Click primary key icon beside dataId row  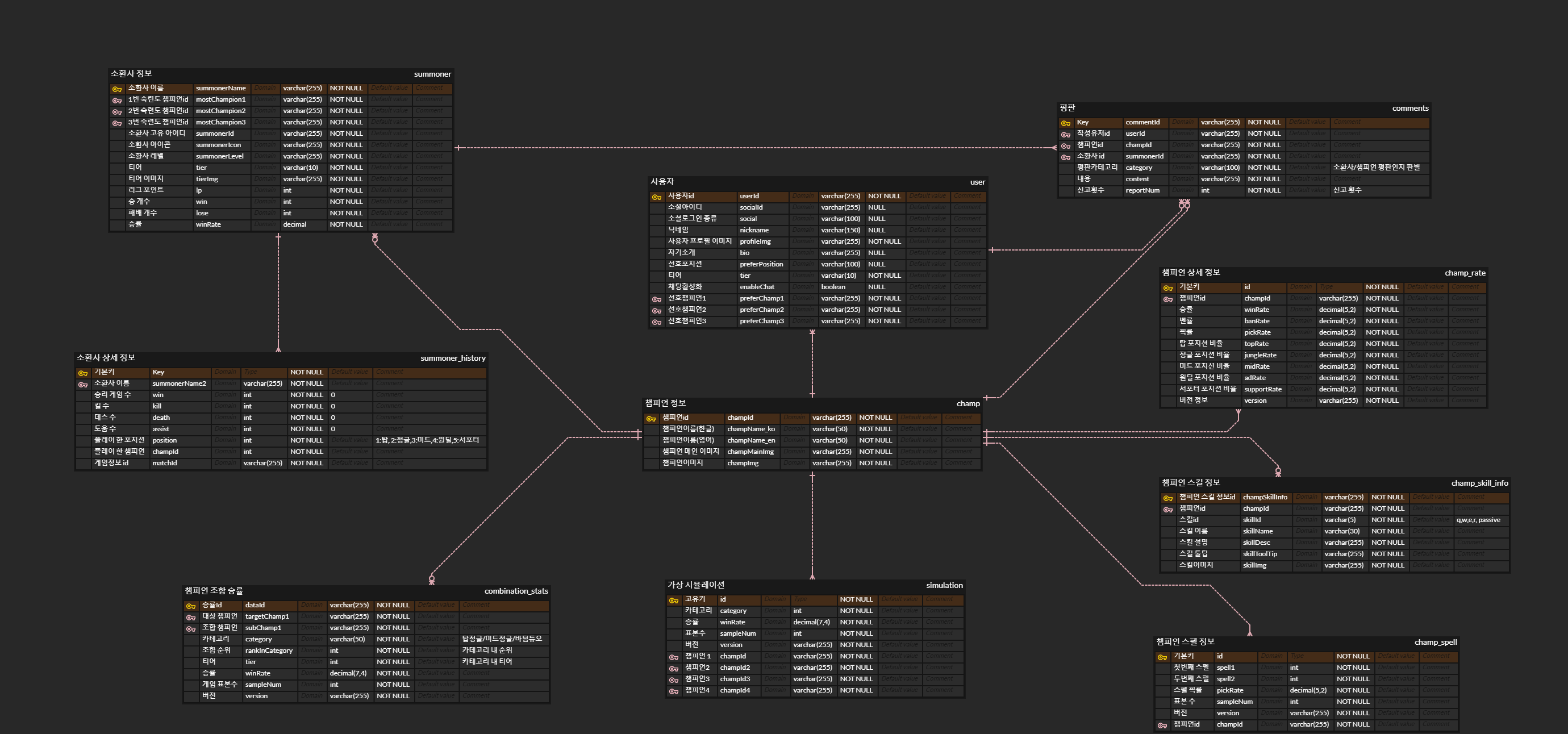coord(190,606)
